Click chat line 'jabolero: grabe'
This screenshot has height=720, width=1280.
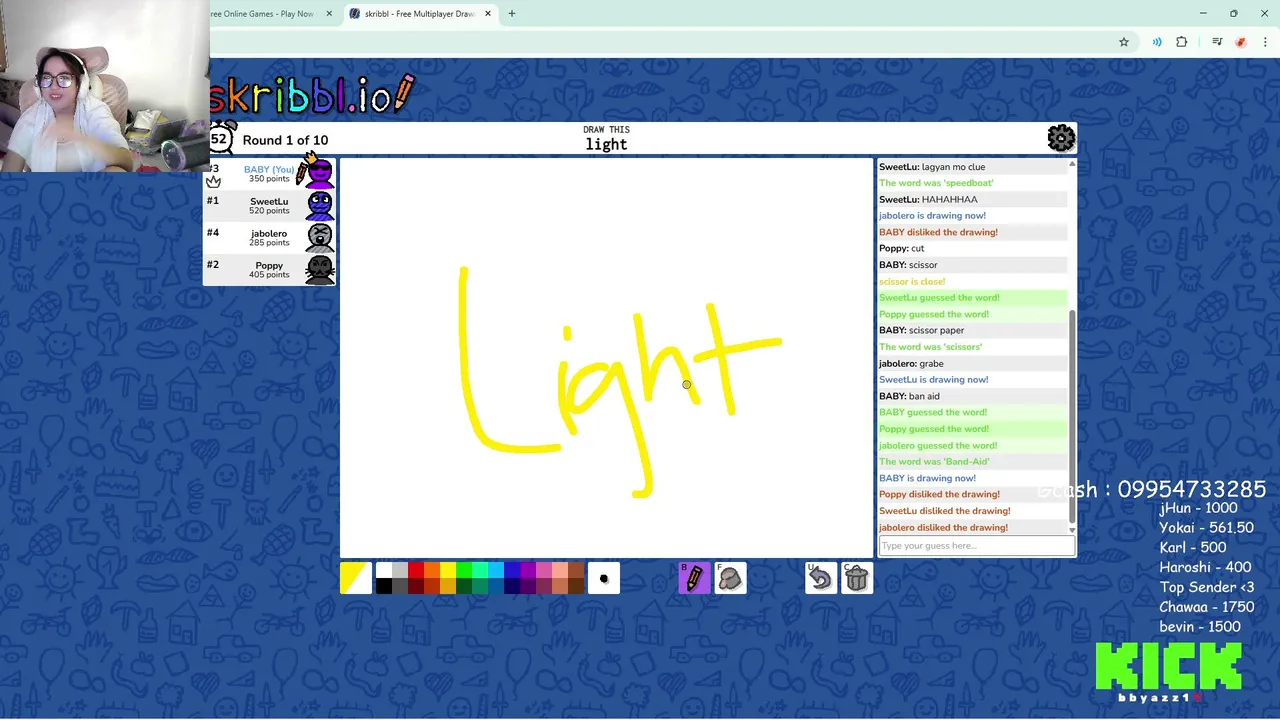coord(972,363)
